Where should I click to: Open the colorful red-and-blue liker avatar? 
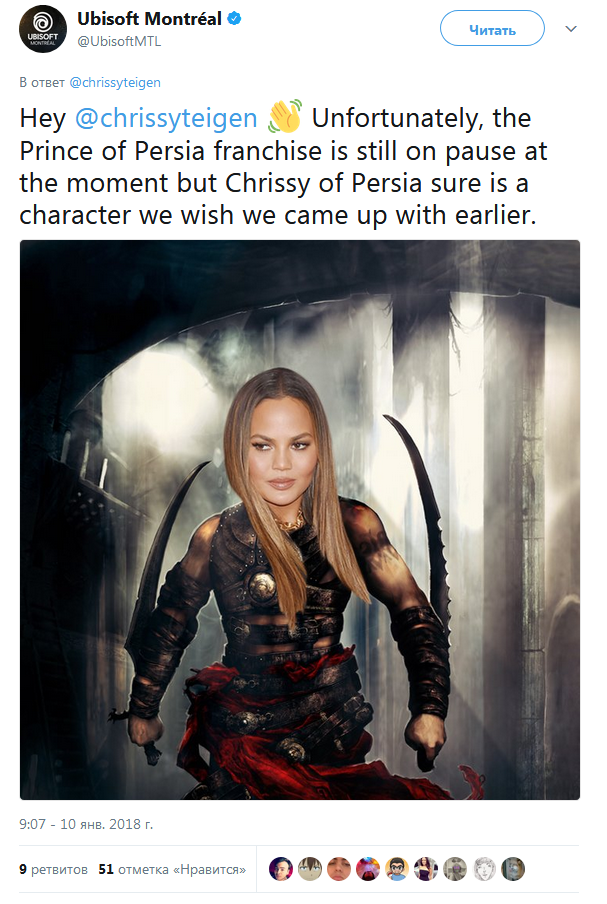click(x=368, y=869)
